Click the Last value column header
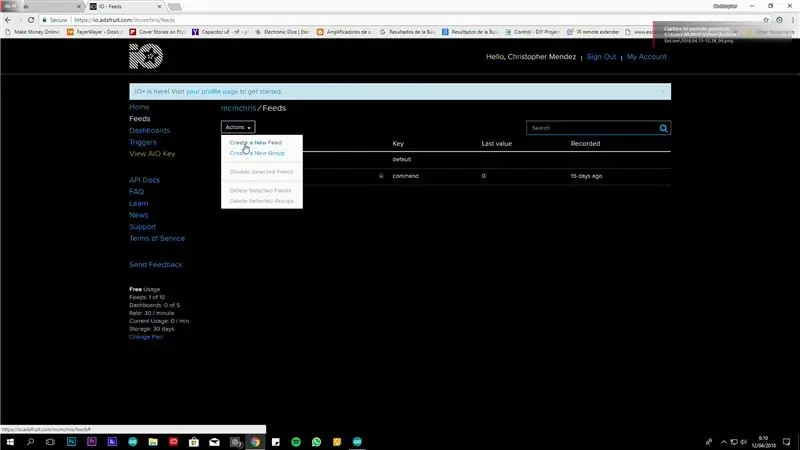The height and width of the screenshot is (450, 800). click(x=496, y=144)
